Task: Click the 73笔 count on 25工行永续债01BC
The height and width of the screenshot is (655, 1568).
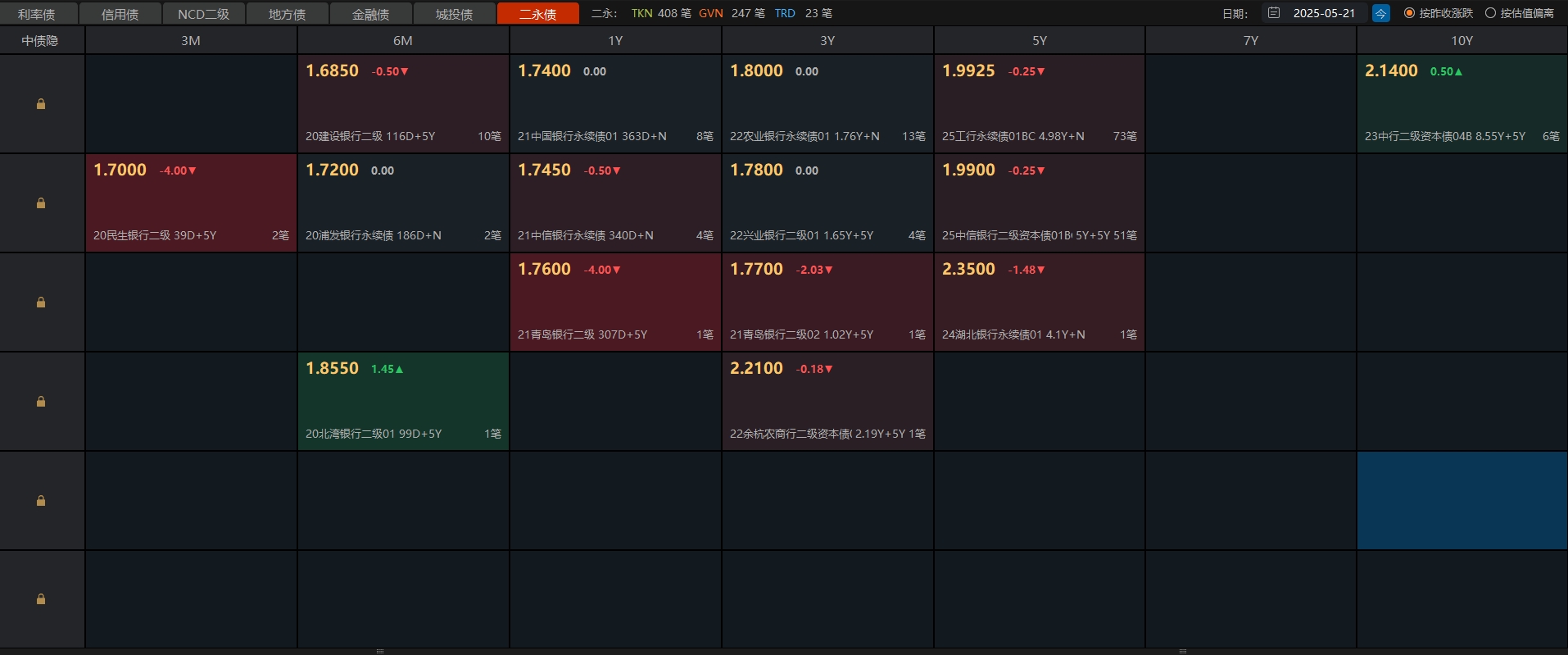Action: pyautogui.click(x=1125, y=136)
